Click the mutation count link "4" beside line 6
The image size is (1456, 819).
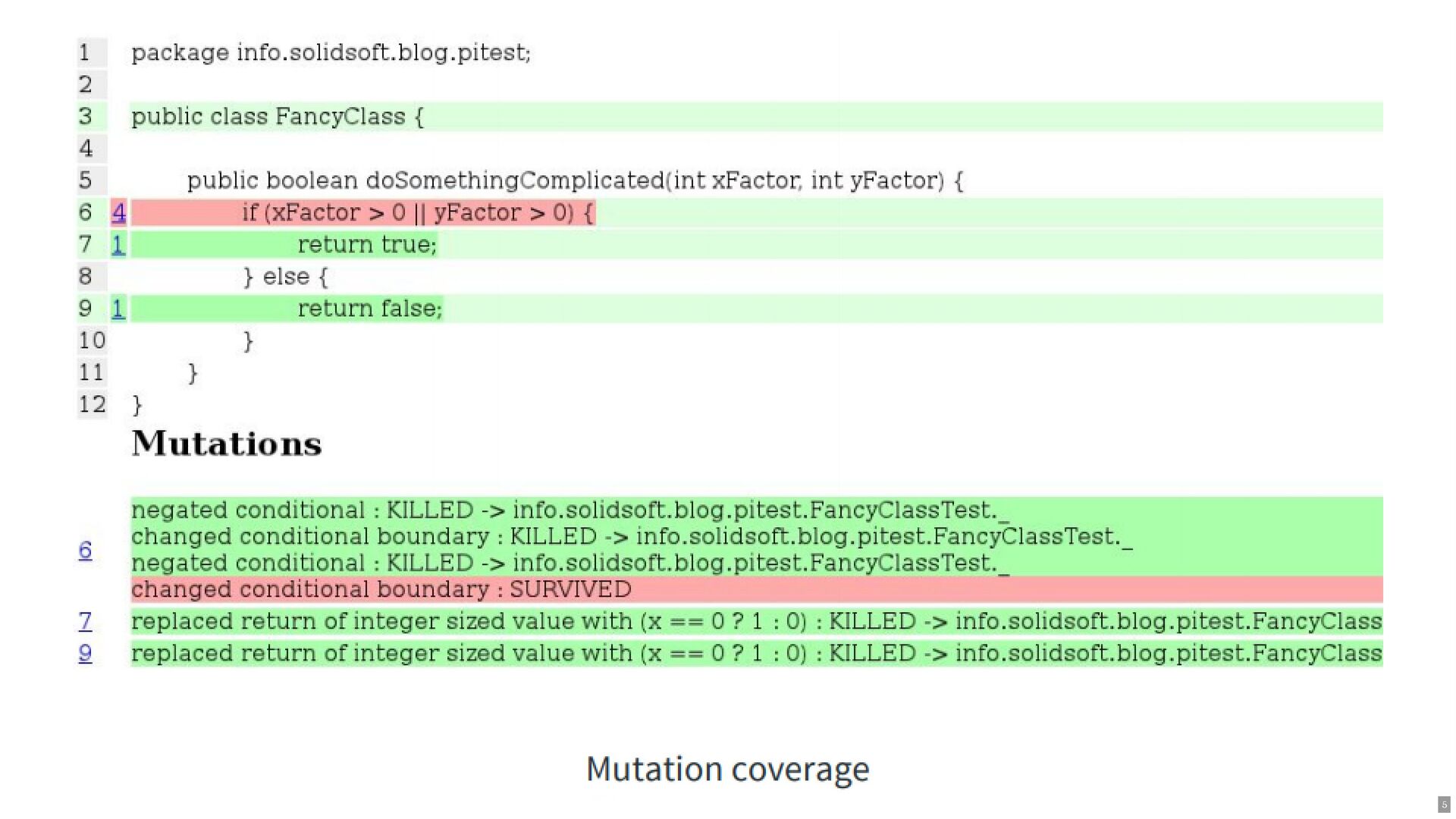coord(118,213)
